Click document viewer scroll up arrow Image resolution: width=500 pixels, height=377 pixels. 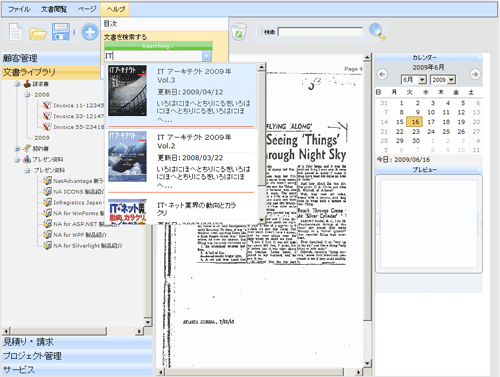click(367, 57)
